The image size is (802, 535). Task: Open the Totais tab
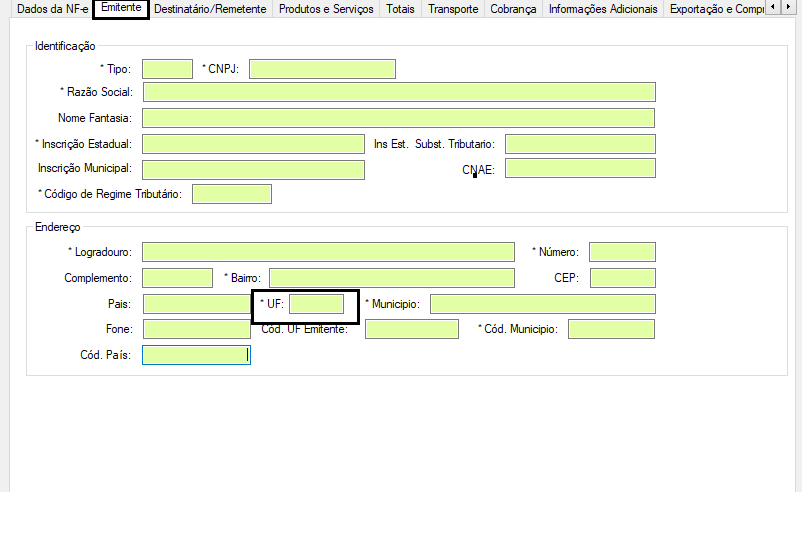400,9
